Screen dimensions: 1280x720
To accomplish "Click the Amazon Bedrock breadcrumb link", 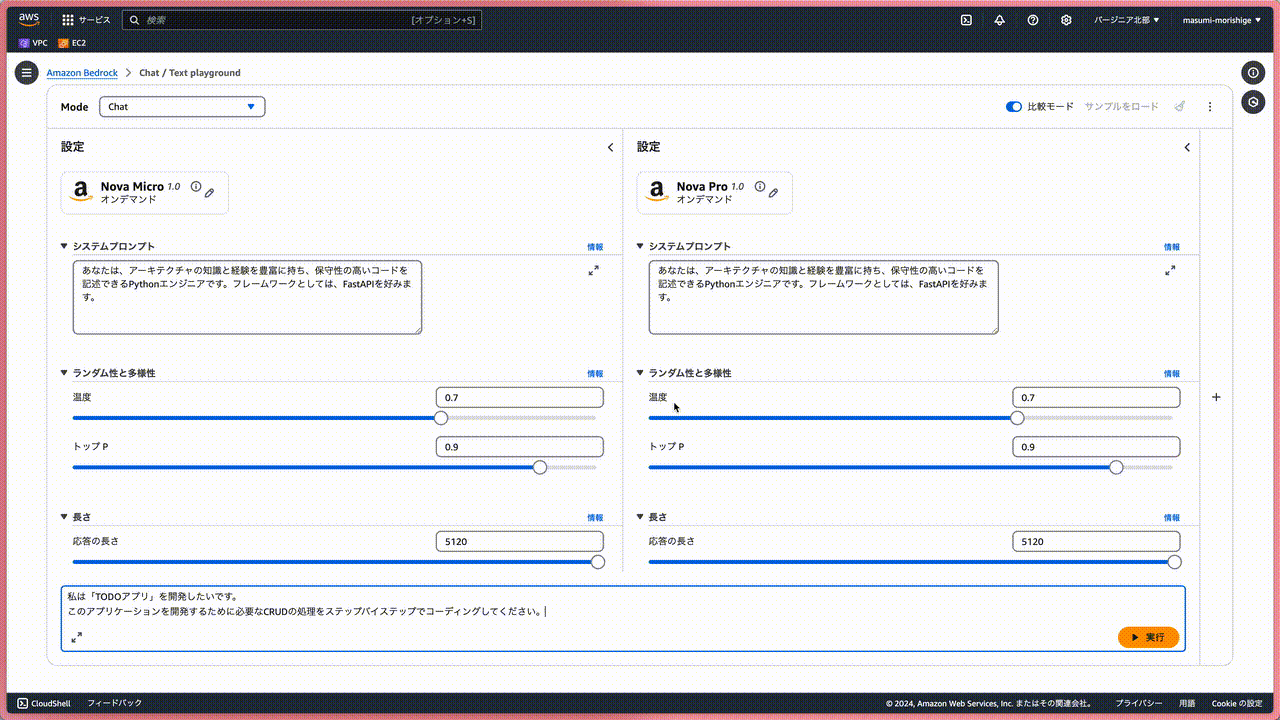I will coord(82,73).
